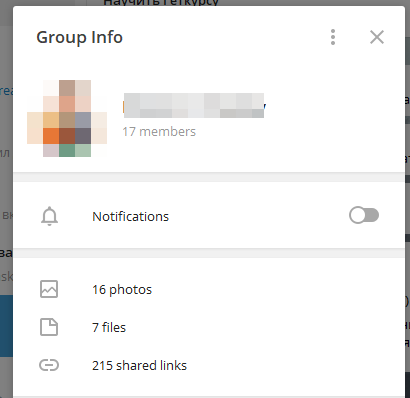Screen dimensions: 410x398
Task: Click the Notifications label
Action: click(x=131, y=217)
